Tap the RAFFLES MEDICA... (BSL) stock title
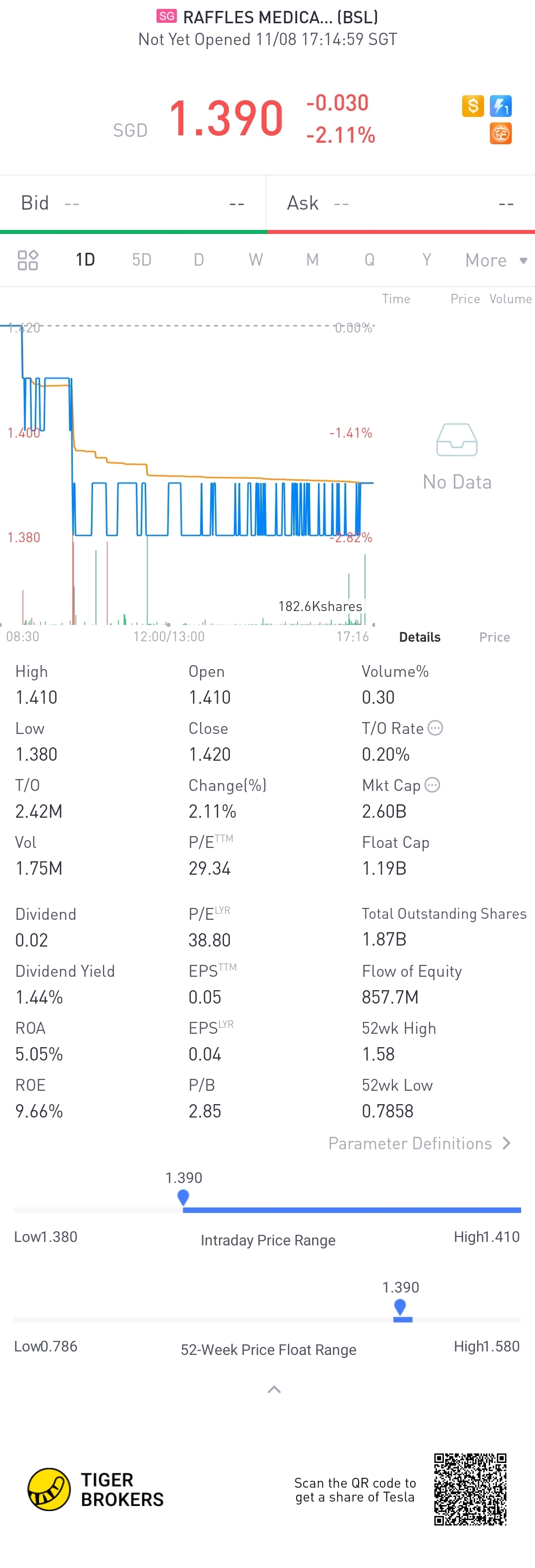Image resolution: width=535 pixels, height=1568 pixels. 280,17
